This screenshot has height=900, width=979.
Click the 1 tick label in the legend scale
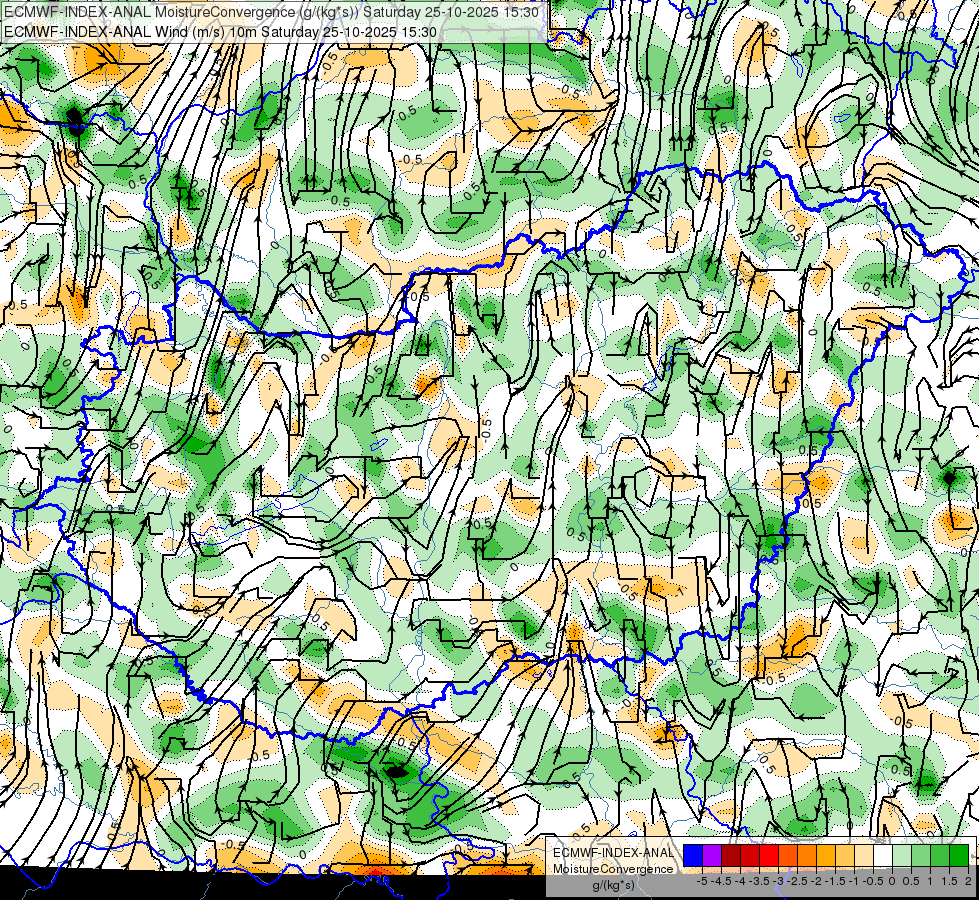pyautogui.click(x=930, y=881)
